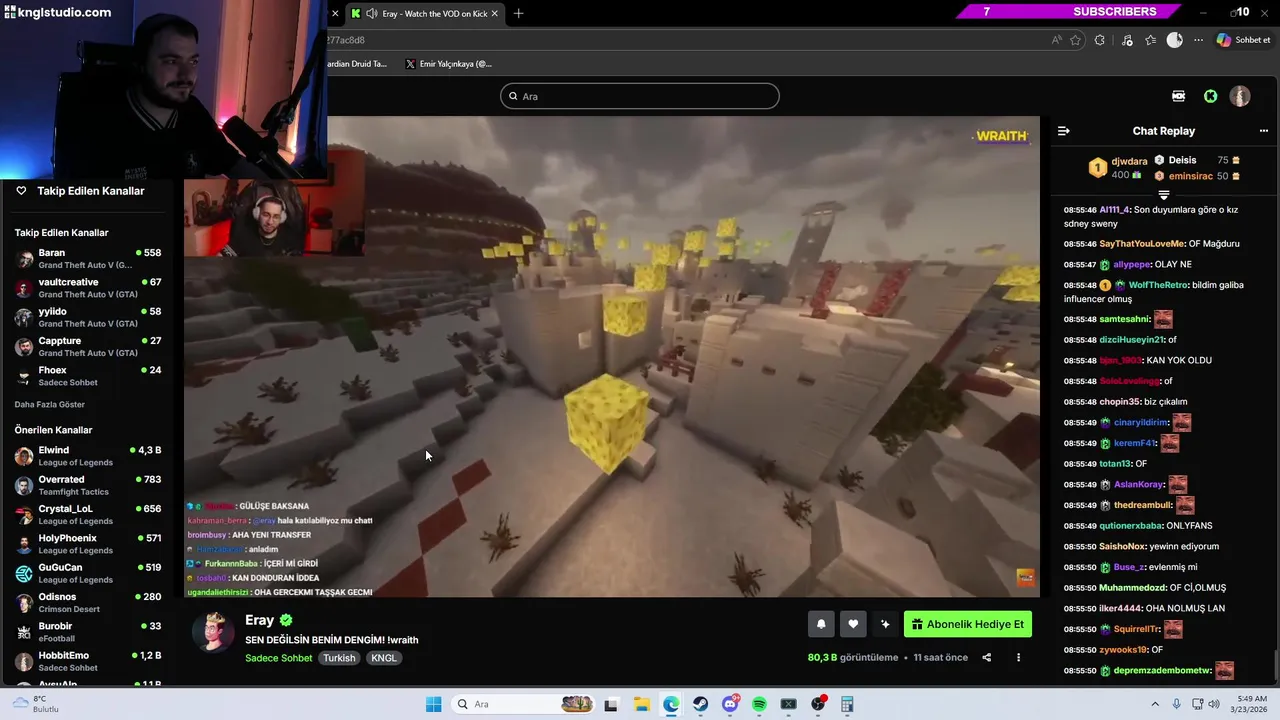Click the Windows taskbar search box
The image size is (1280, 720).
(x=523, y=704)
